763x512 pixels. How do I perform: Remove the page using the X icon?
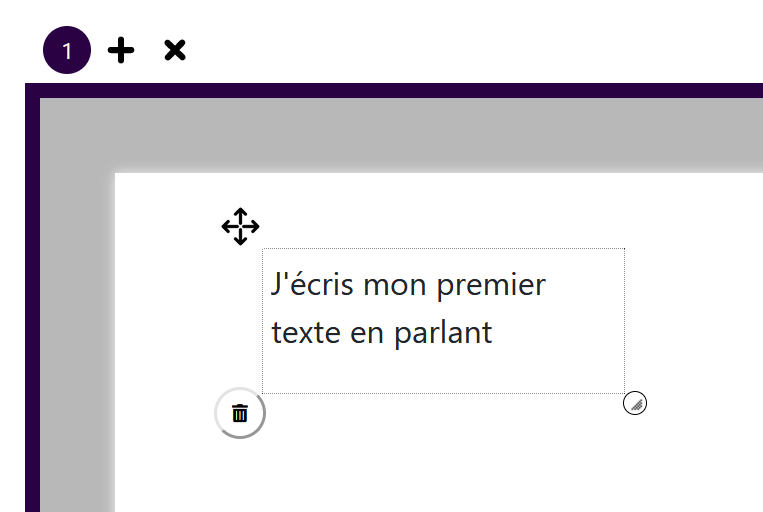175,50
